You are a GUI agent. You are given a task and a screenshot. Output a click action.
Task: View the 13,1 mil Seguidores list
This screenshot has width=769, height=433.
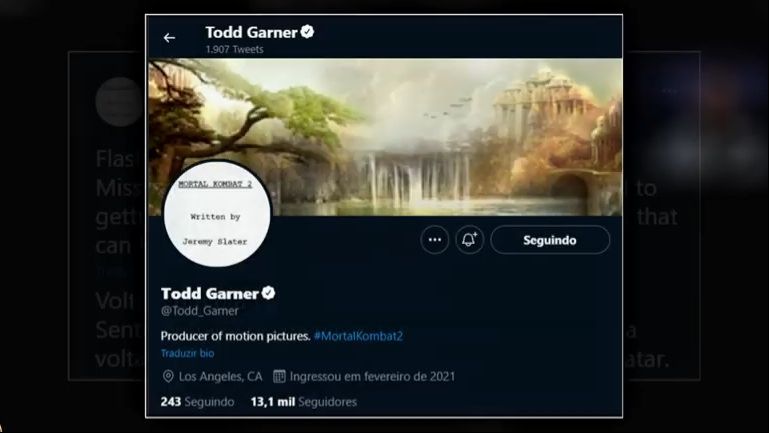click(304, 402)
